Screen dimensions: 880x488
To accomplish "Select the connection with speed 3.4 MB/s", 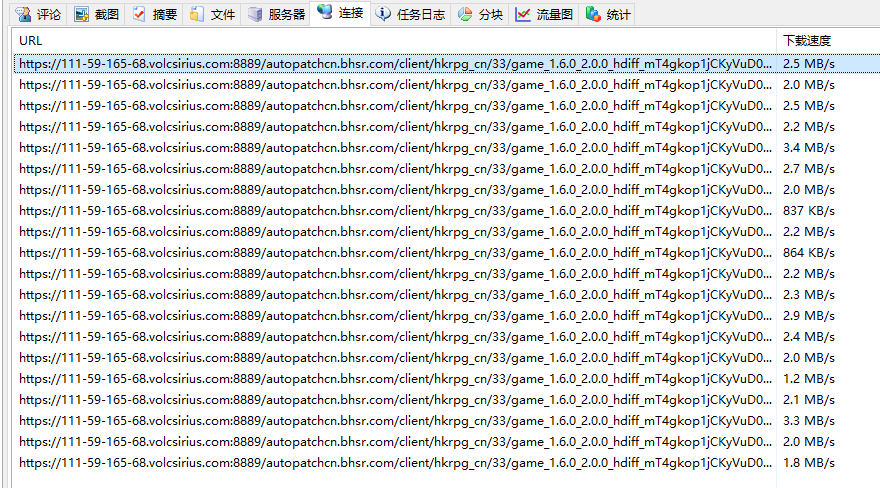I will [447, 148].
